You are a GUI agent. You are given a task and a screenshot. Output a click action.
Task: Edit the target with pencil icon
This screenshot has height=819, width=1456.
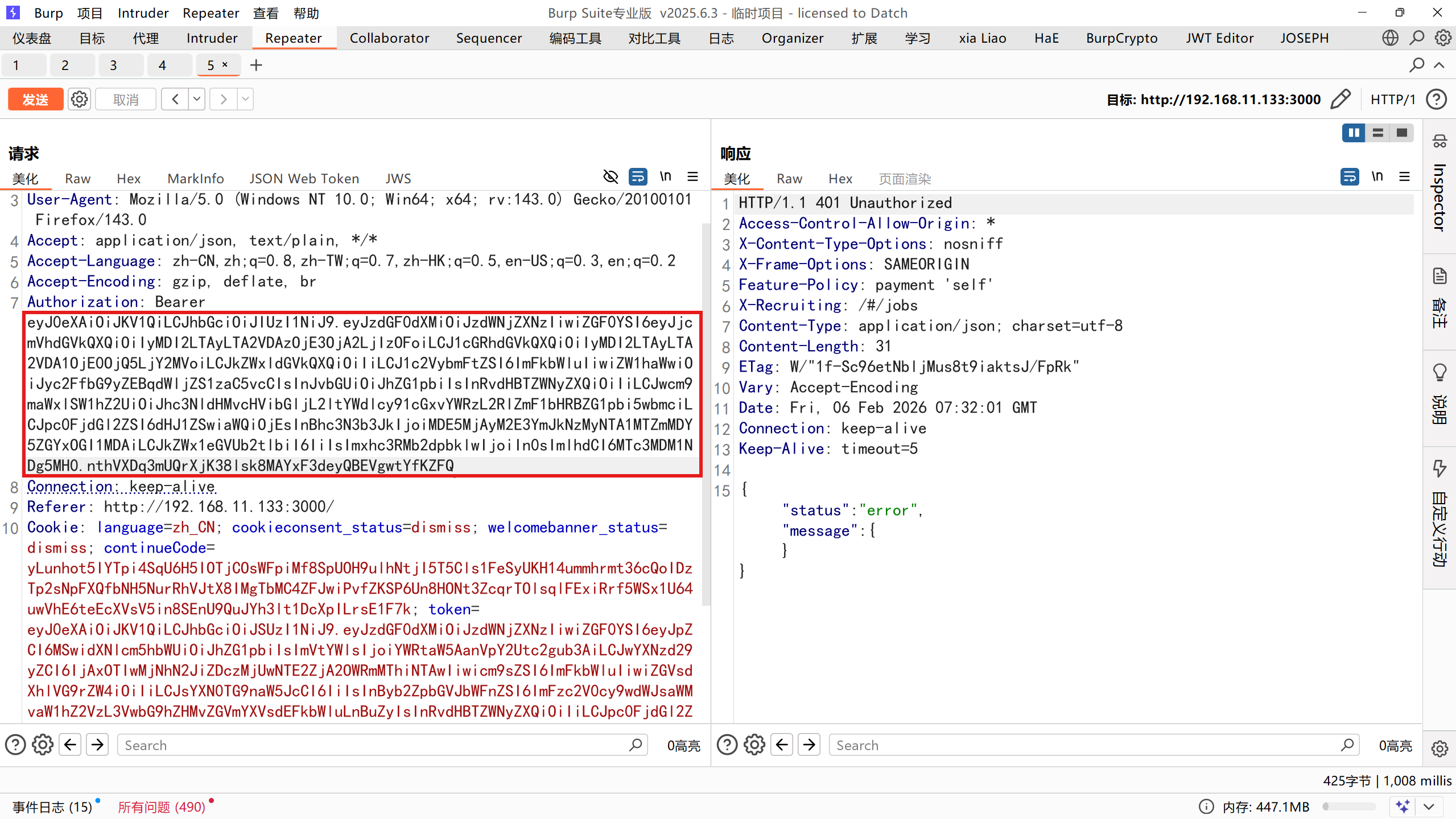click(x=1340, y=100)
